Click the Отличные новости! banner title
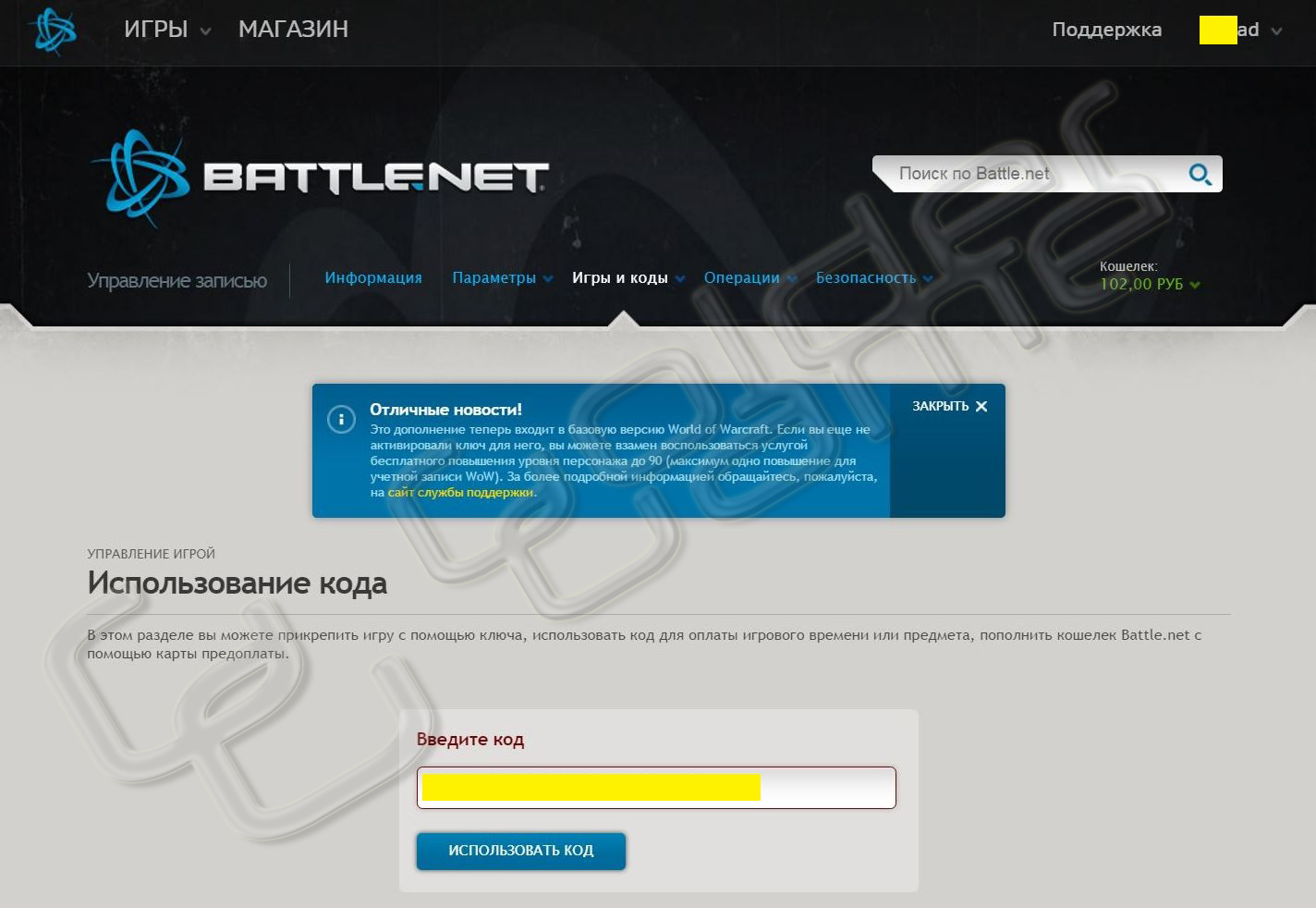 click(x=445, y=410)
